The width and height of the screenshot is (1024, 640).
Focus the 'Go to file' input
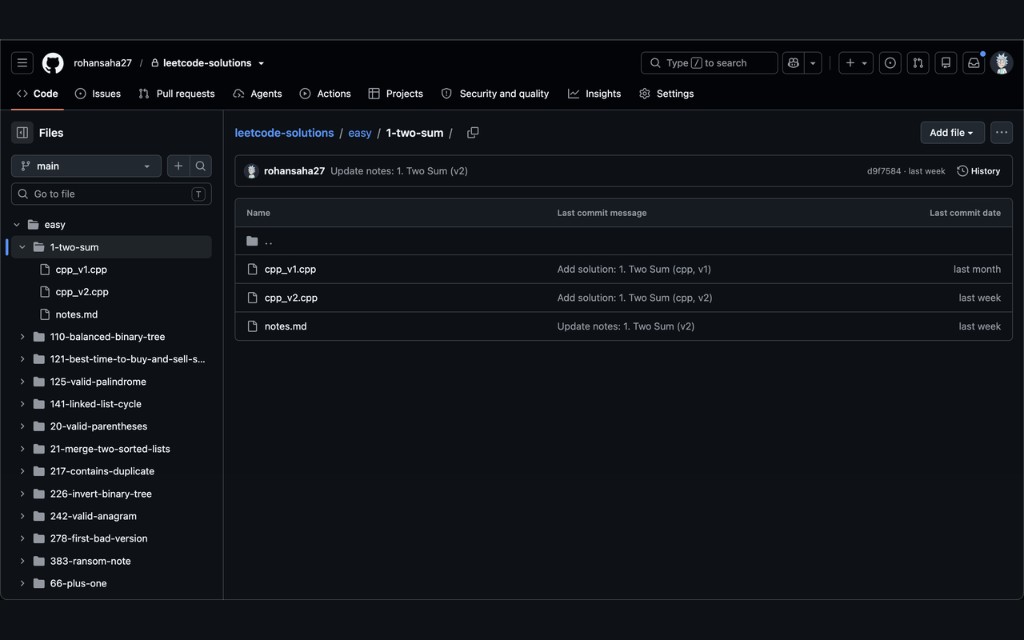click(x=111, y=194)
